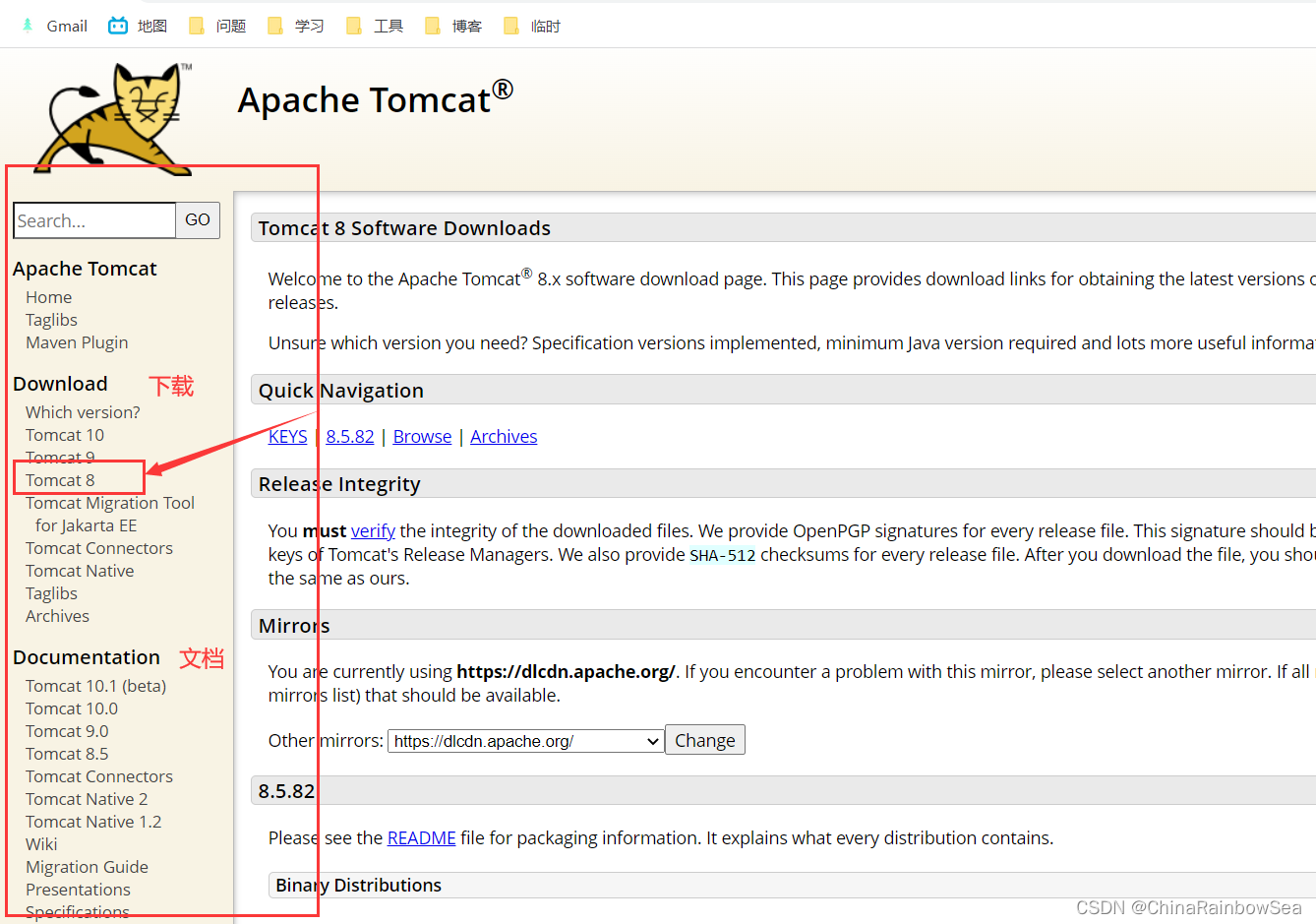
Task: Open the 临时 bookmarks folder
Action: tap(532, 27)
